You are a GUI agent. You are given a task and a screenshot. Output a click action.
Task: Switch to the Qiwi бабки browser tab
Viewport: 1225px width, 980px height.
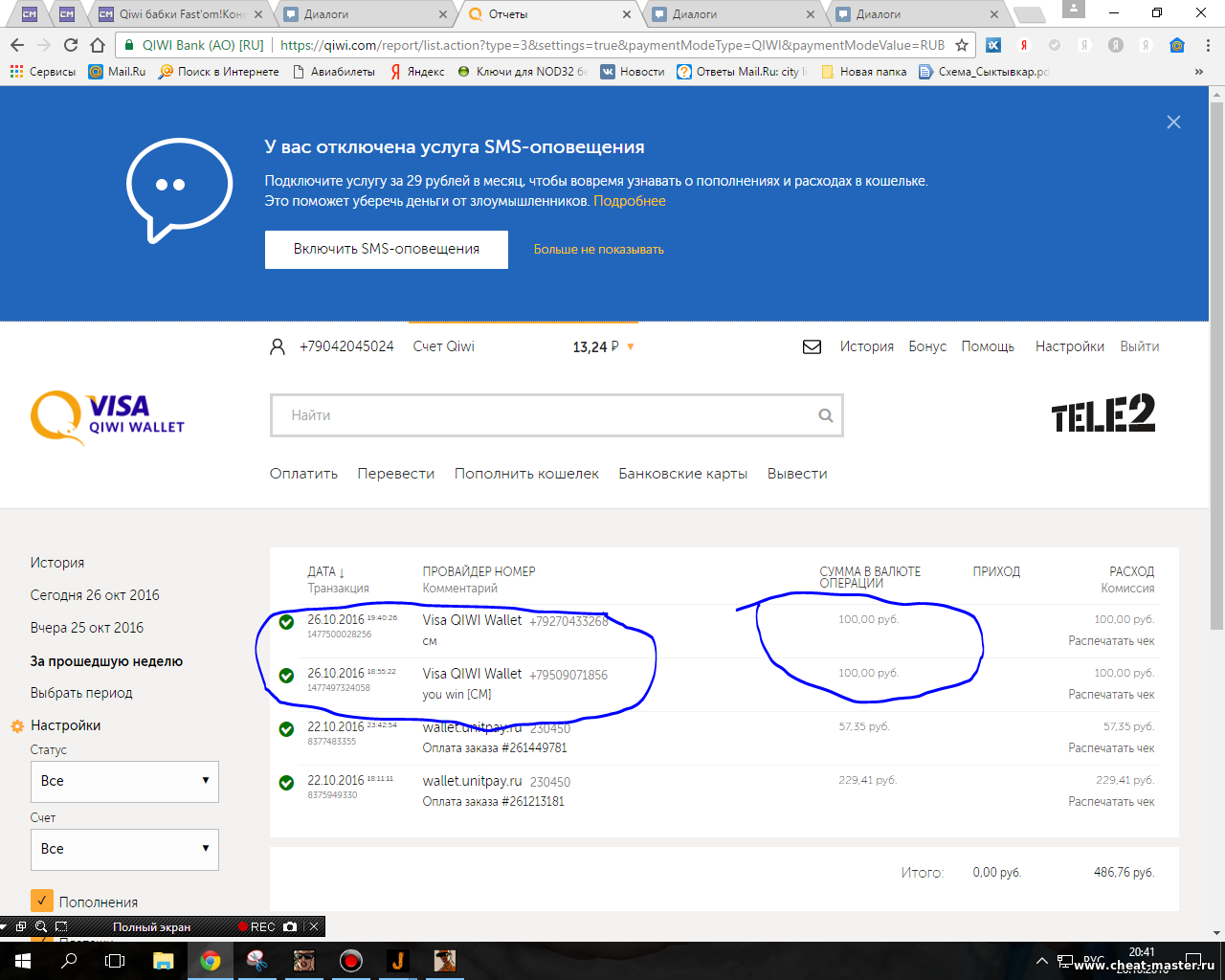pyautogui.click(x=180, y=14)
